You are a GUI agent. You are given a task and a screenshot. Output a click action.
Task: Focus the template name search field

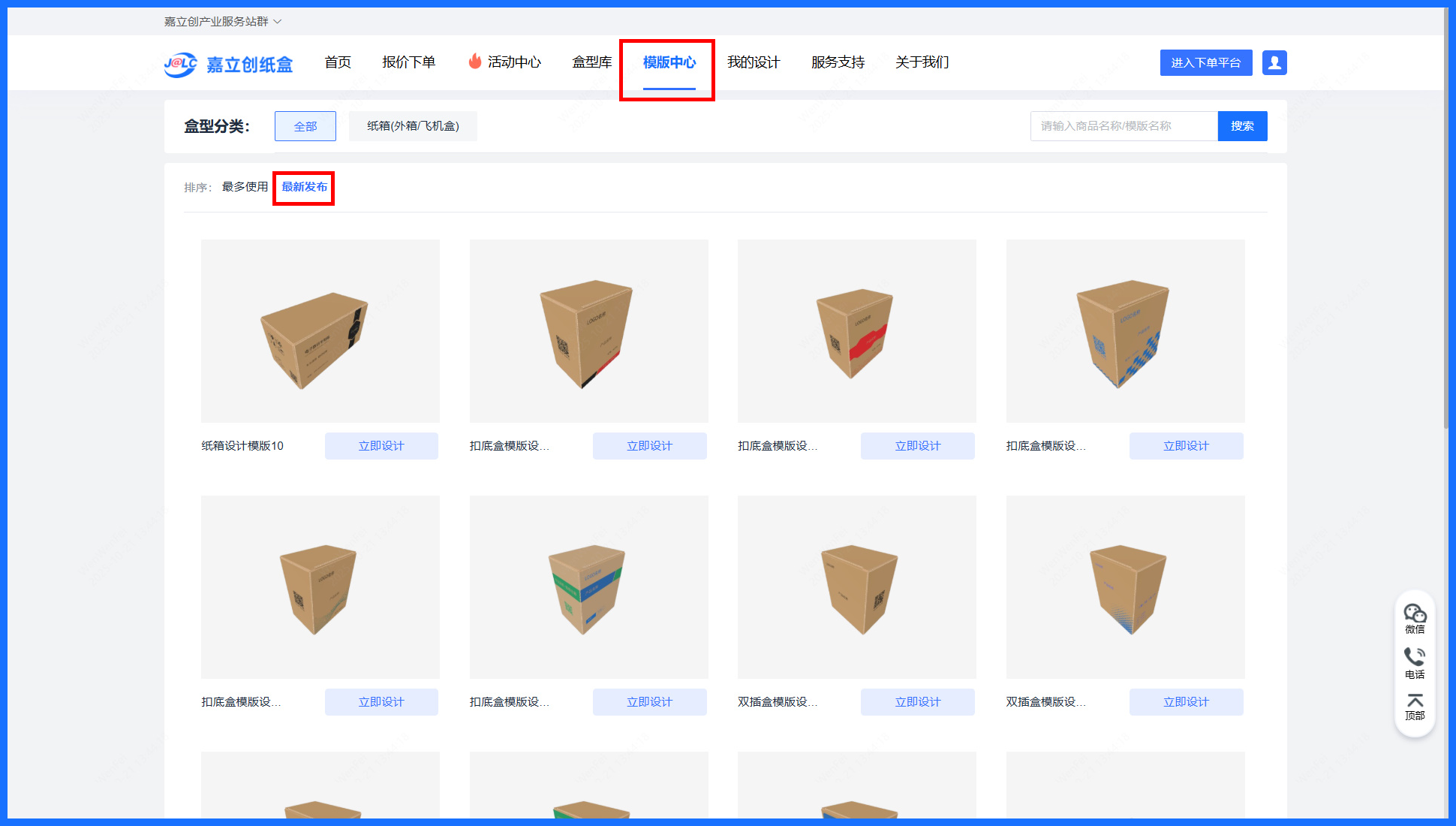[x=1124, y=126]
